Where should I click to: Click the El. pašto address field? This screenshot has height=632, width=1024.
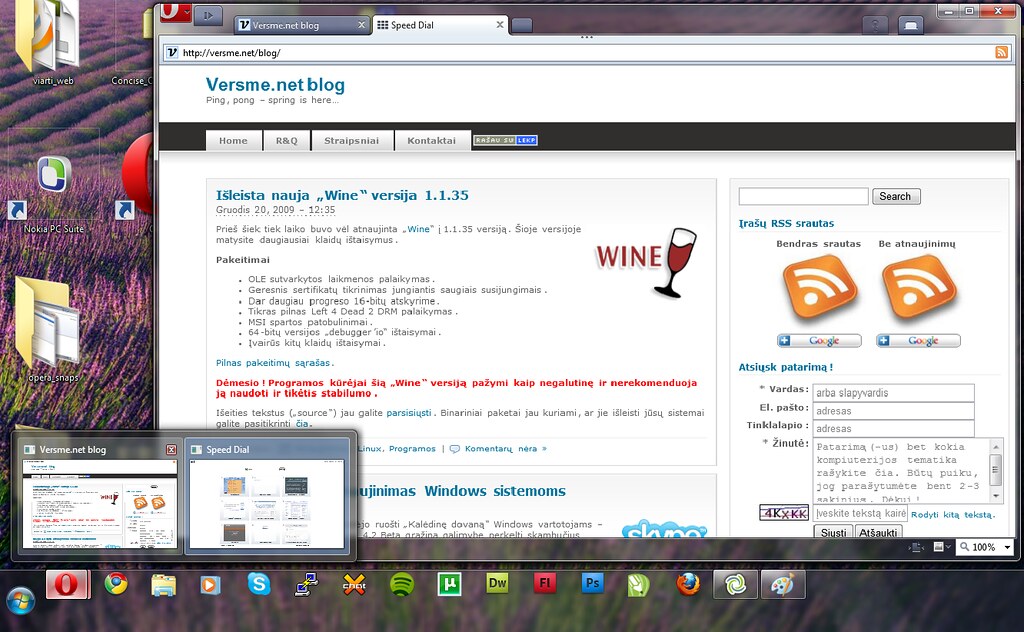893,411
